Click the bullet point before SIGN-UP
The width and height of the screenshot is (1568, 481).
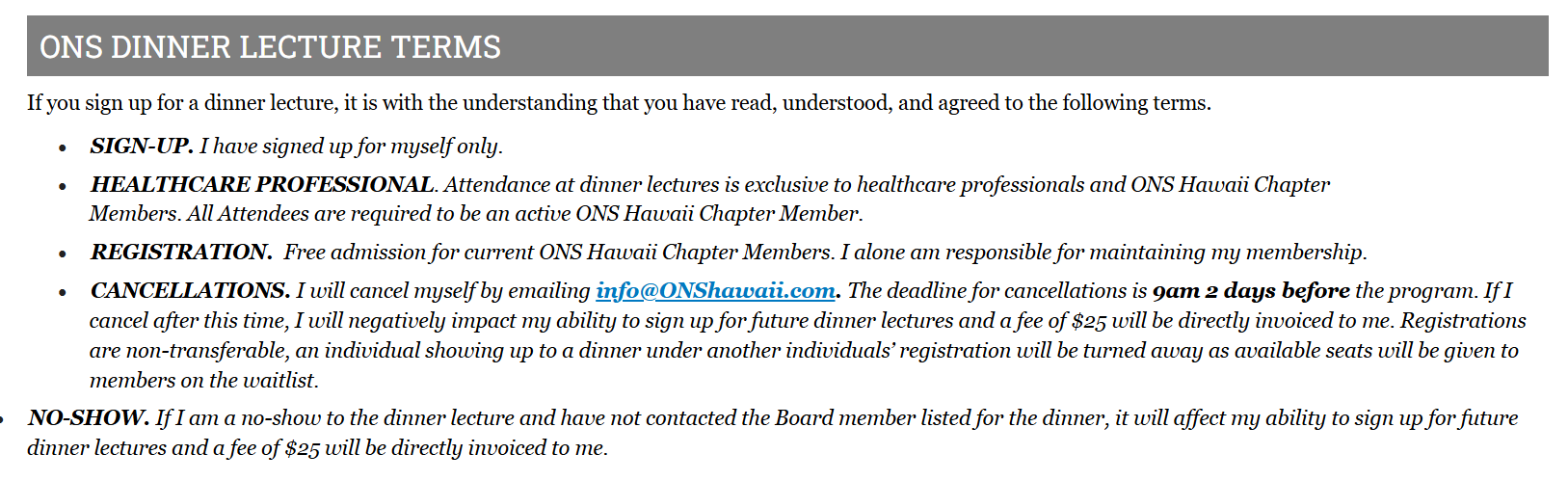pos(63,148)
